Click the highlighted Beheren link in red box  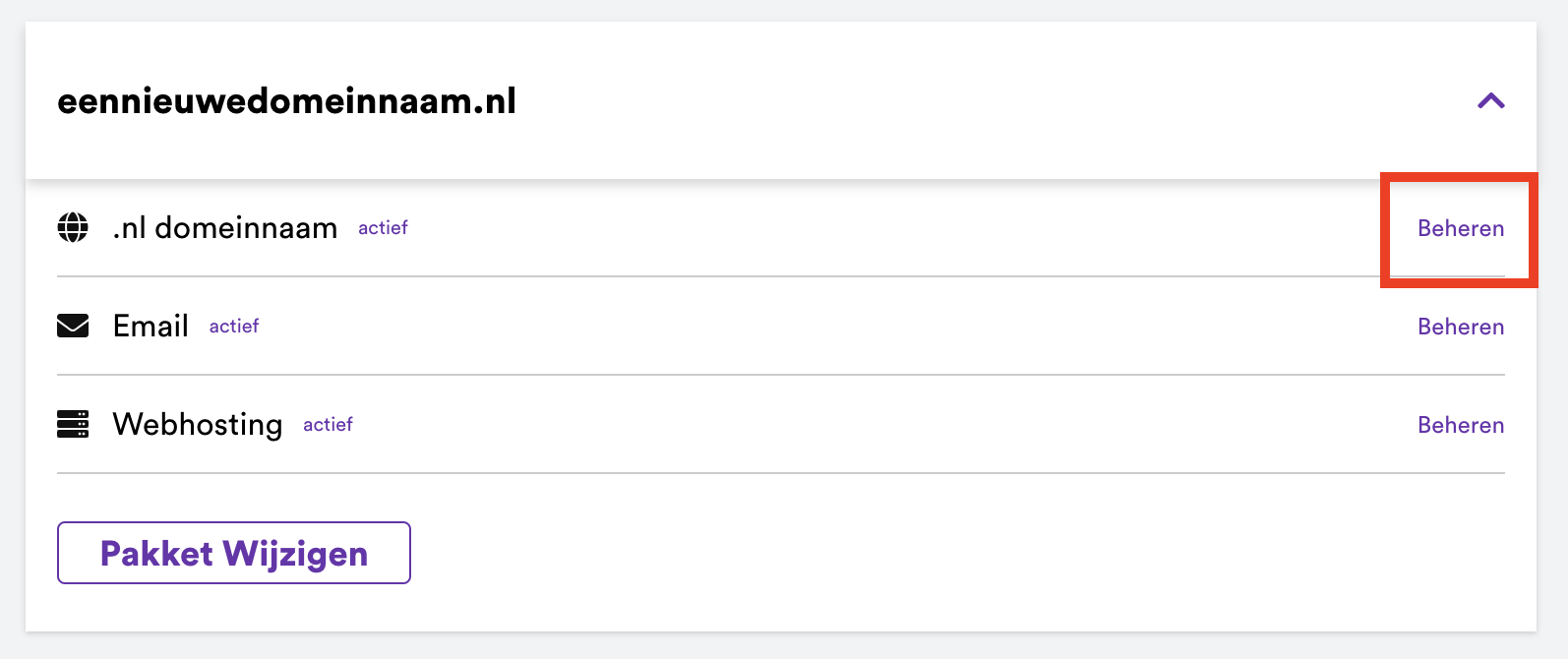tap(1461, 228)
